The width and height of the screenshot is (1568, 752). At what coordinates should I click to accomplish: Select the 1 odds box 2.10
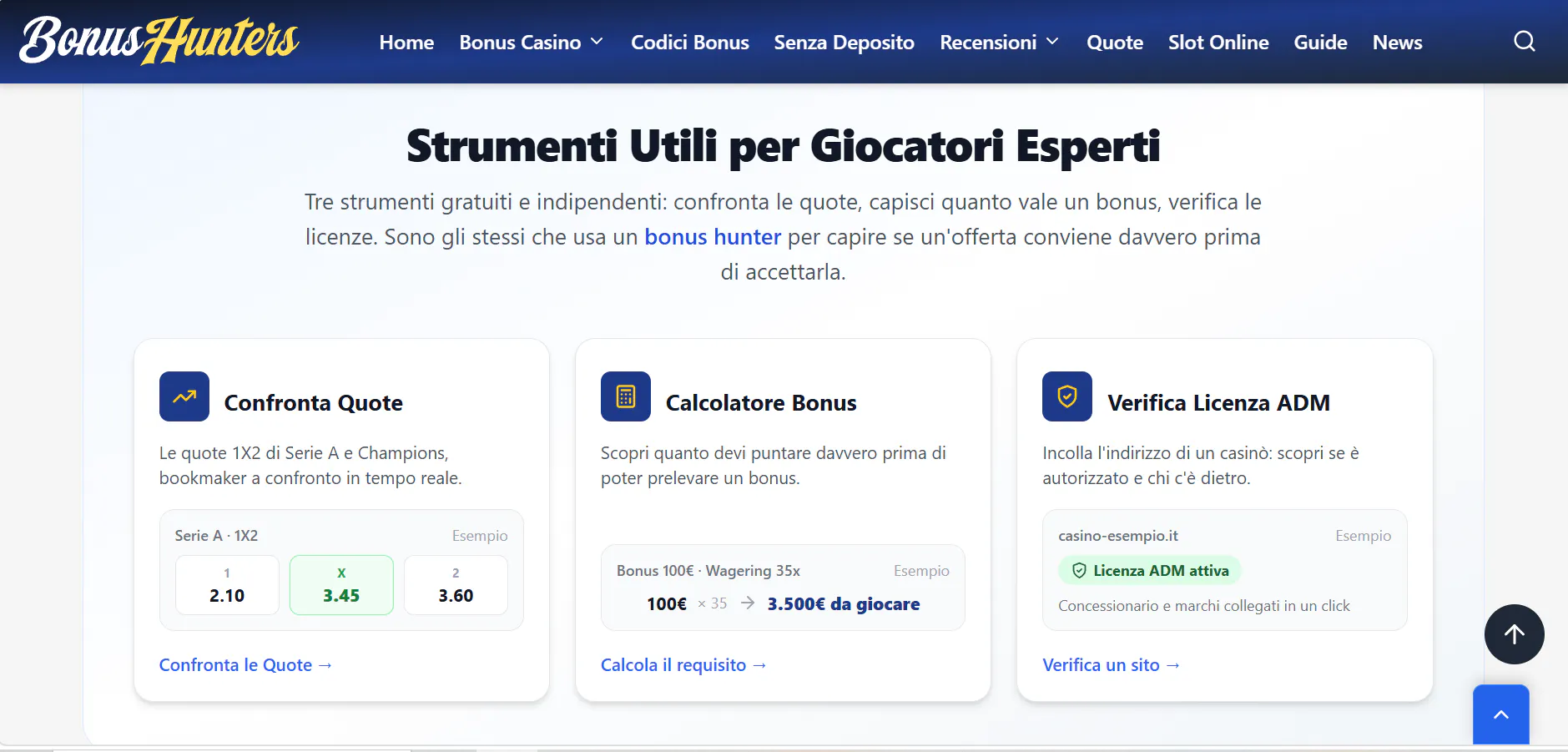coord(227,585)
